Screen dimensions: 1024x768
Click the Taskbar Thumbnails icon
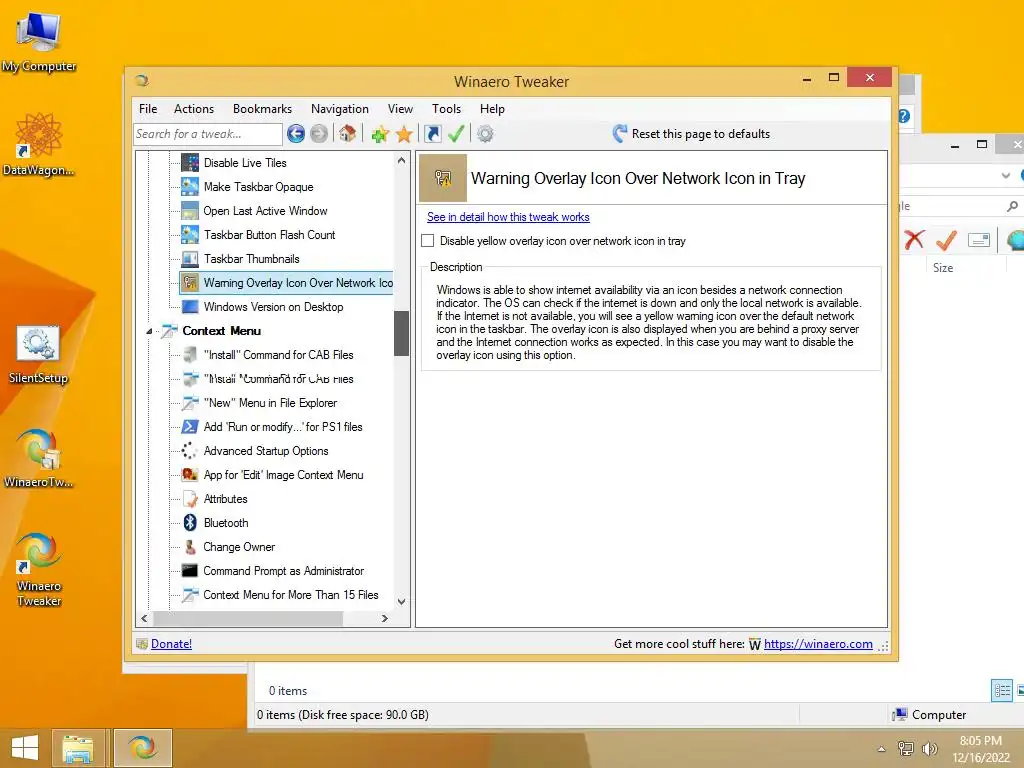click(189, 259)
